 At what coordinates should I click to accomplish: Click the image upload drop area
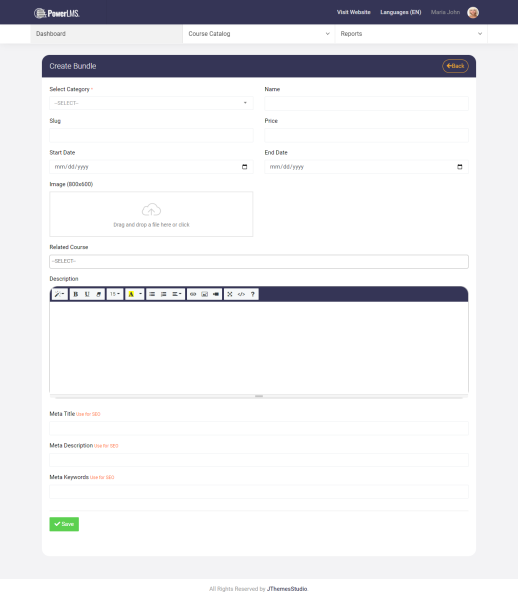tap(151, 214)
